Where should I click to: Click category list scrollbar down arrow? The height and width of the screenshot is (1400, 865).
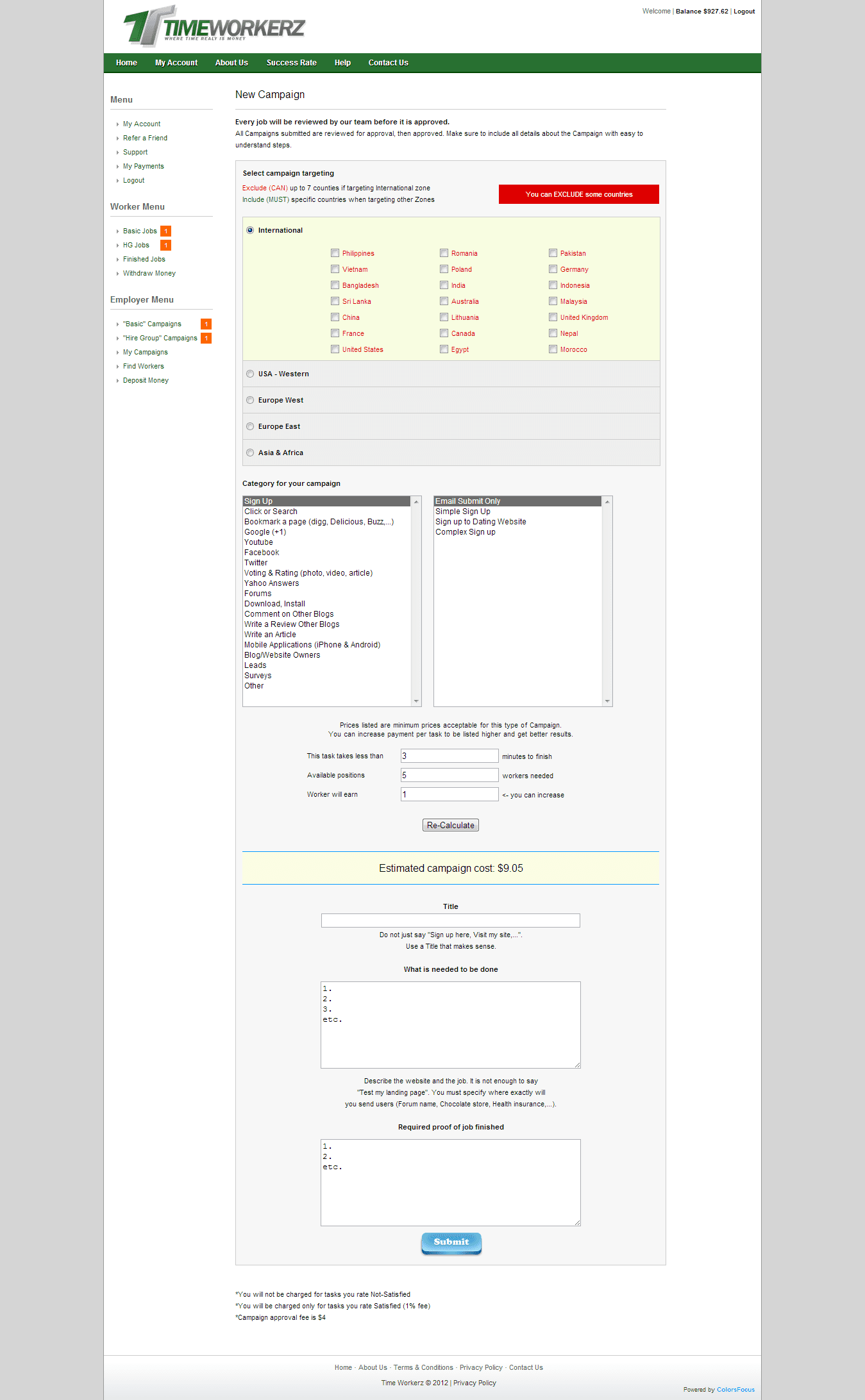point(416,701)
